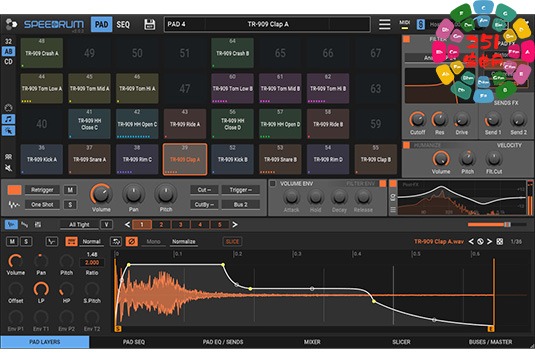Click the end marker E in waveform
The image size is (535, 363).
click(491, 329)
